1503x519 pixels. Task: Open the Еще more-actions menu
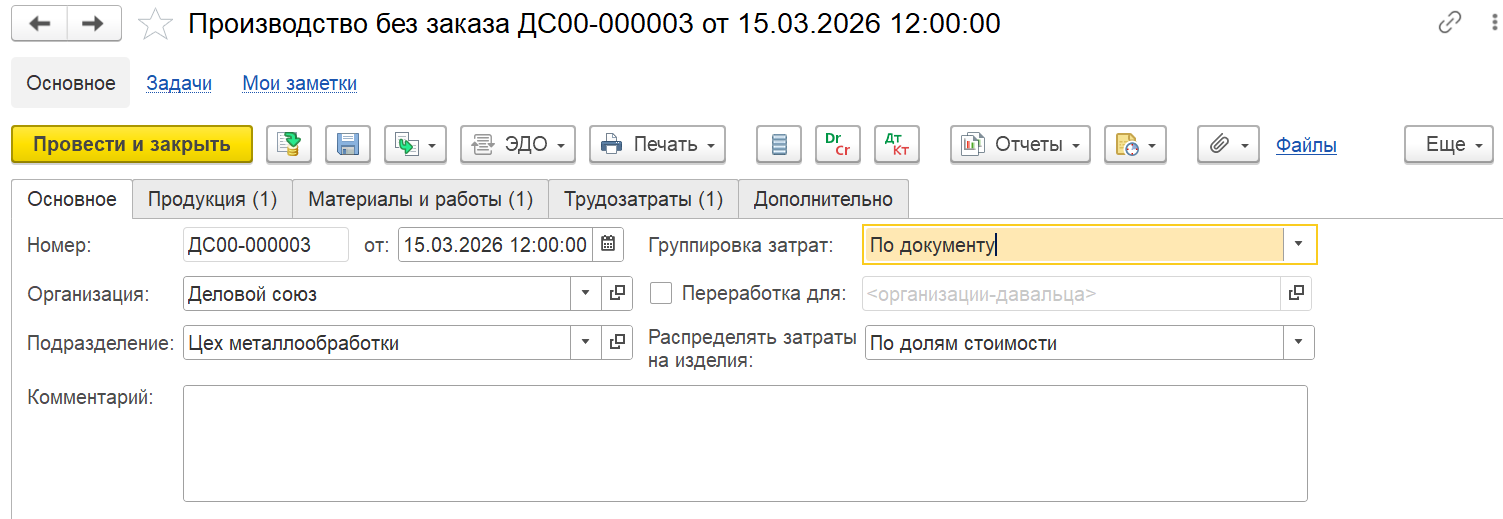(x=1449, y=144)
